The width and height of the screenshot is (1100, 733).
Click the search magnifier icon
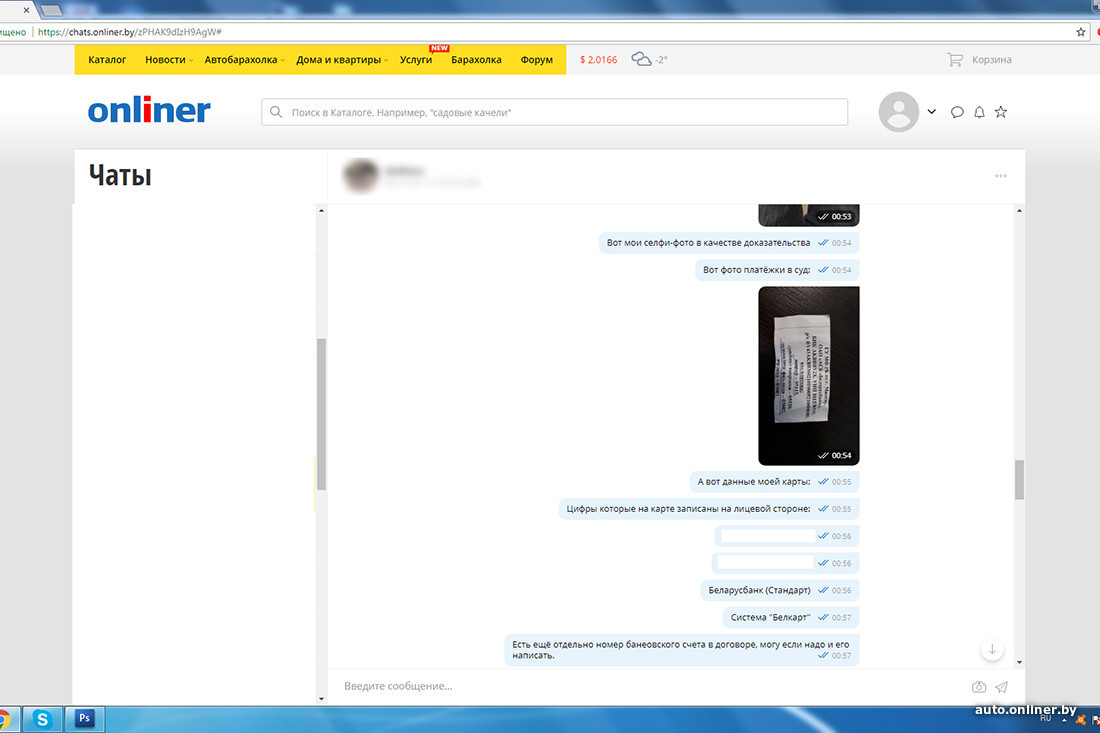pyautogui.click(x=276, y=112)
